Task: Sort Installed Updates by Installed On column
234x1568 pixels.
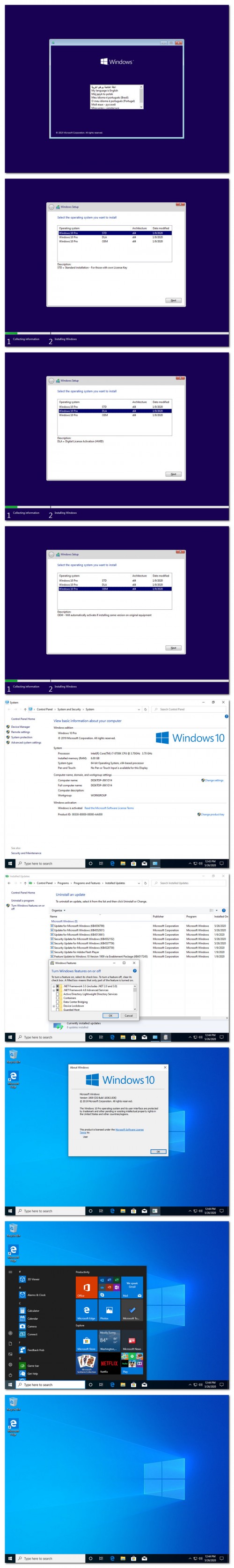Action: [x=221, y=916]
